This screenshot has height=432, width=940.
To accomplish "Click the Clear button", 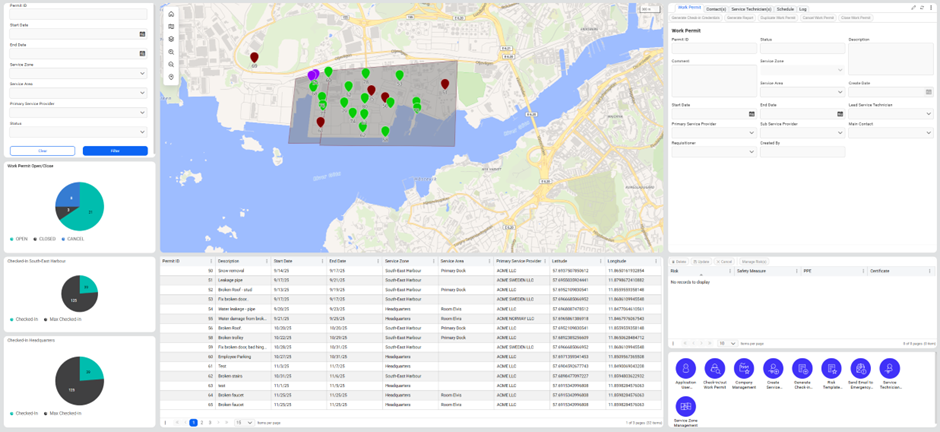I will click(x=42, y=151).
